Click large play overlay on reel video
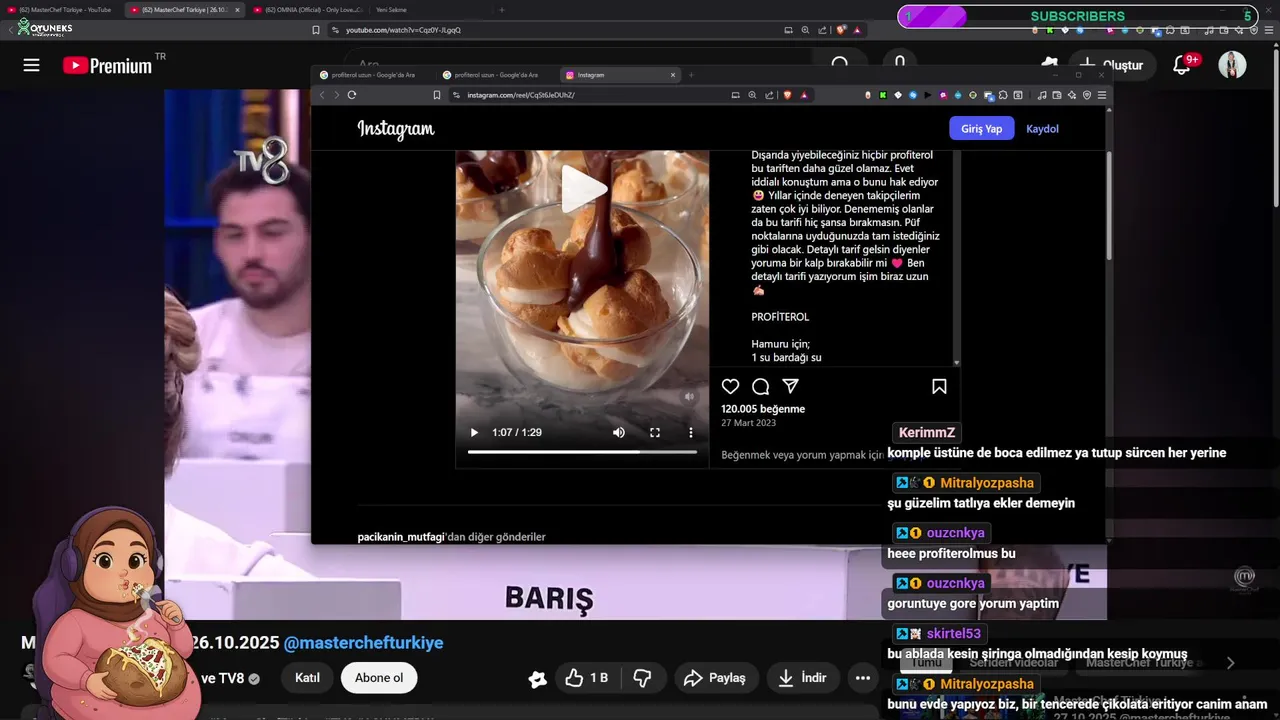The image size is (1280, 720). click(583, 188)
